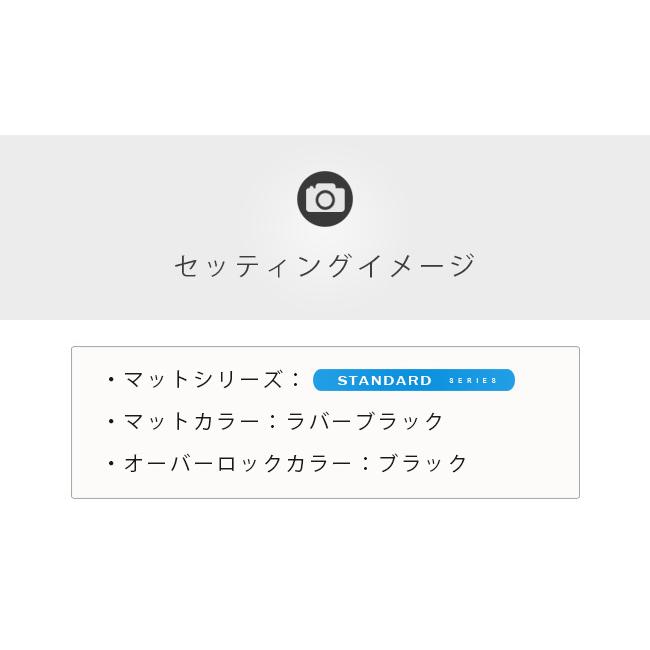Click the word STANDARD in the badge

[x=384, y=380]
